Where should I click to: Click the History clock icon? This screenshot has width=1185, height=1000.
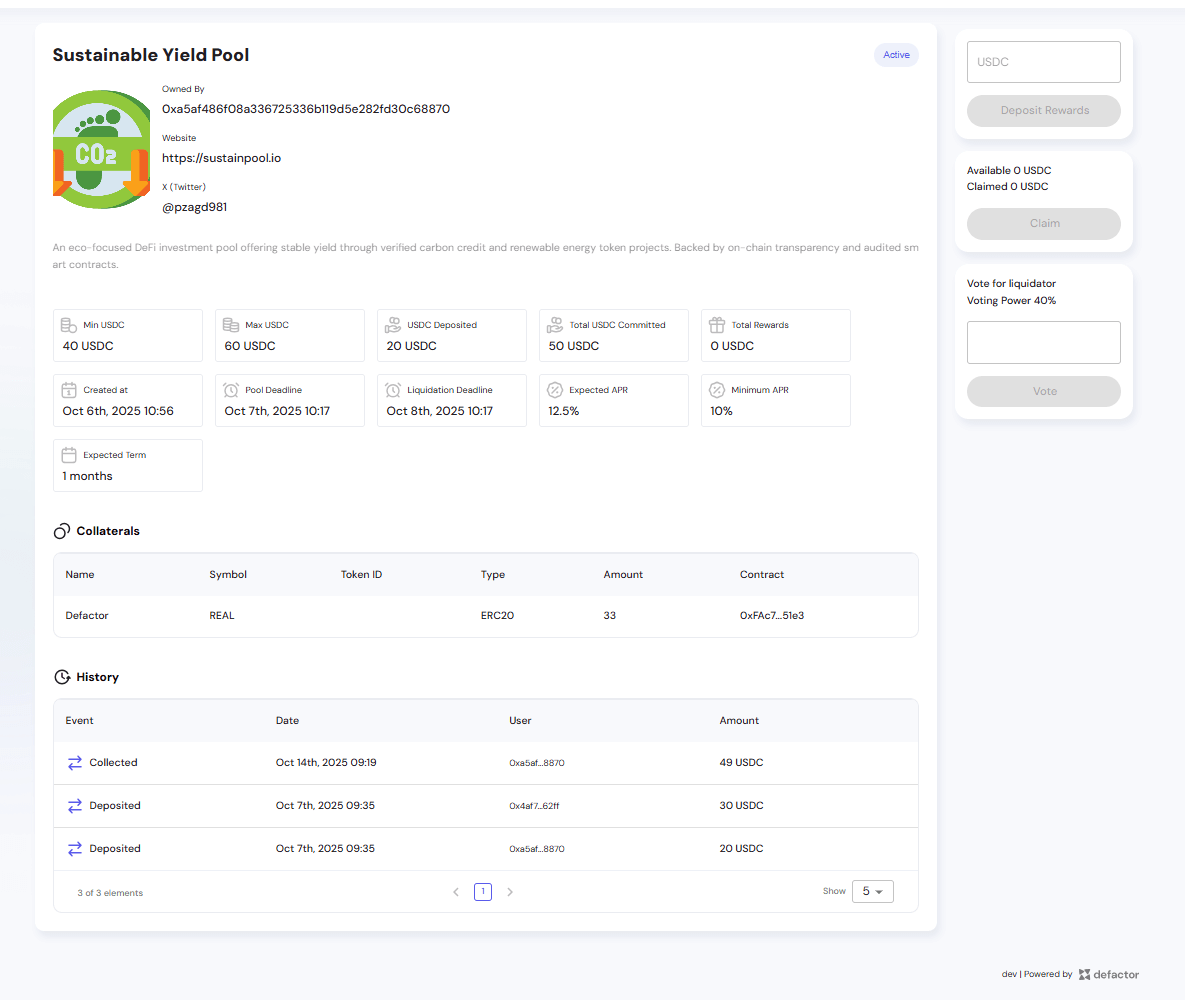point(62,677)
